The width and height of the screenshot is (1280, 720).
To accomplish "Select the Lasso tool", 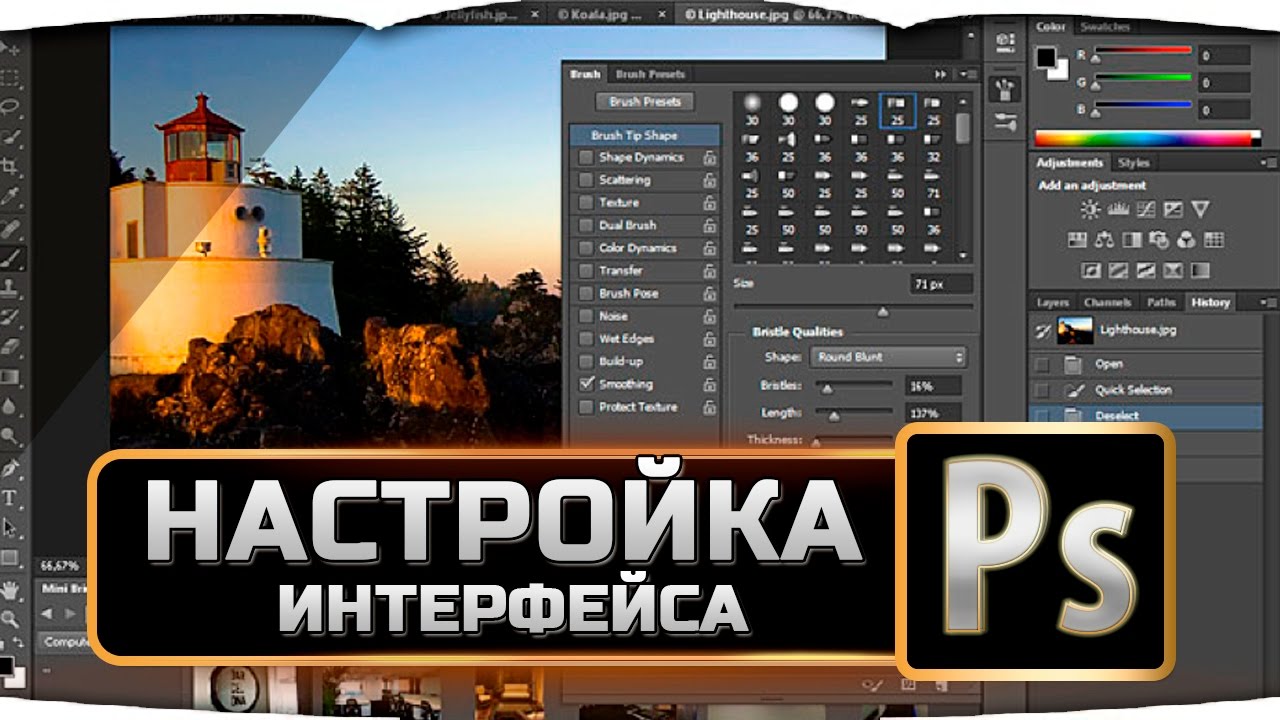I will tap(11, 106).
